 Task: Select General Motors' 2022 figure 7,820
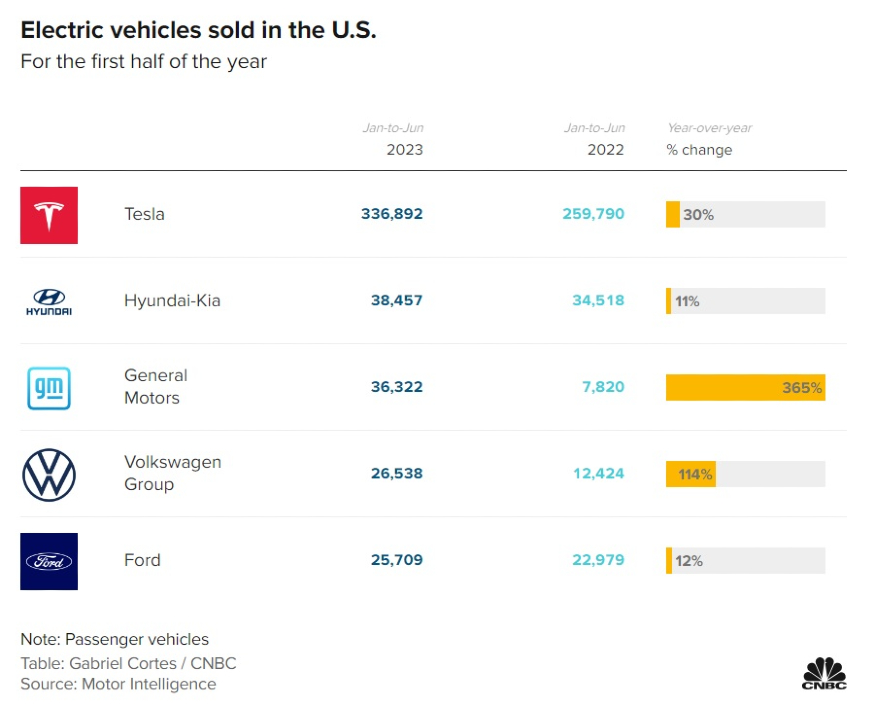pos(602,387)
